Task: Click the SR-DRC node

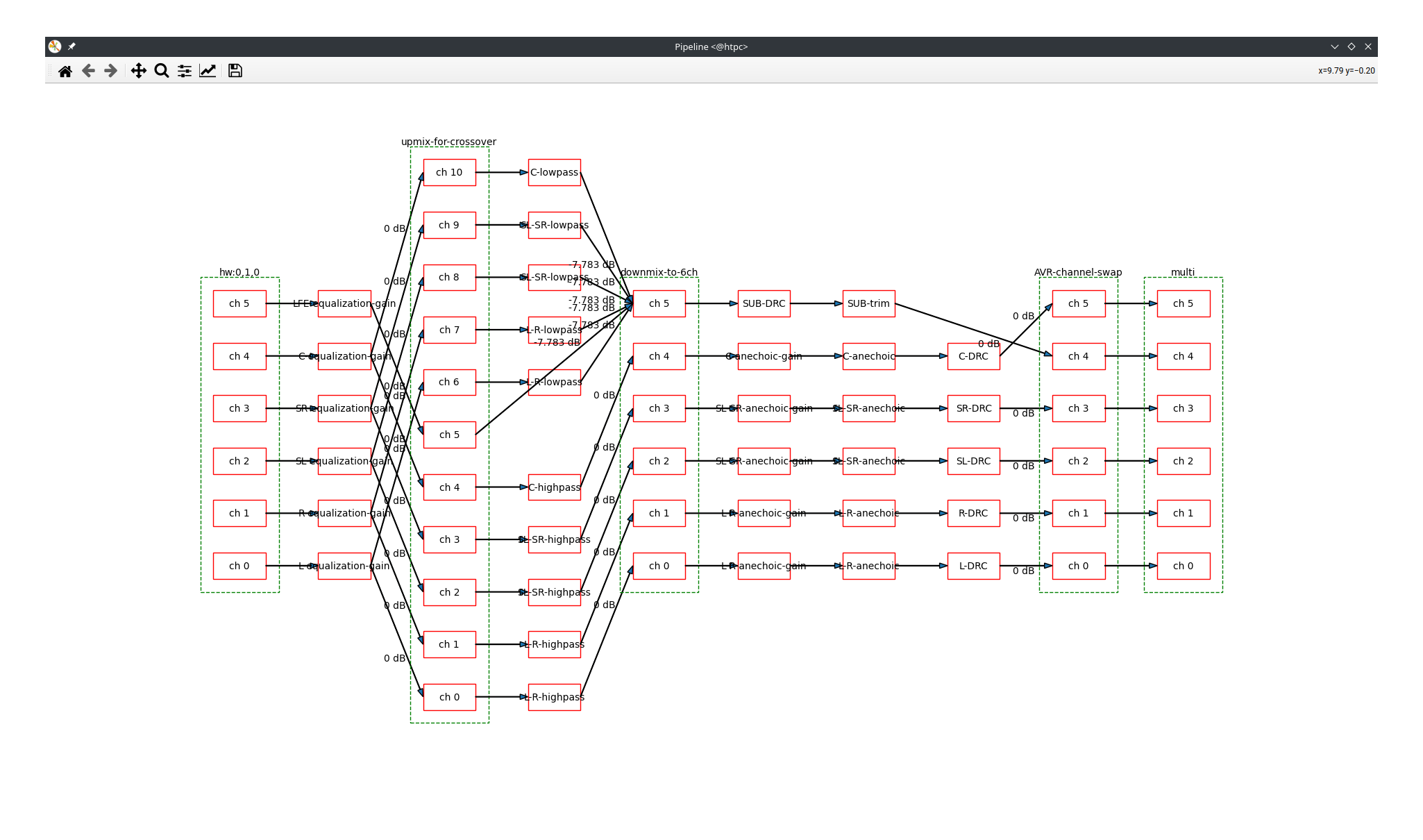Action: tap(974, 408)
